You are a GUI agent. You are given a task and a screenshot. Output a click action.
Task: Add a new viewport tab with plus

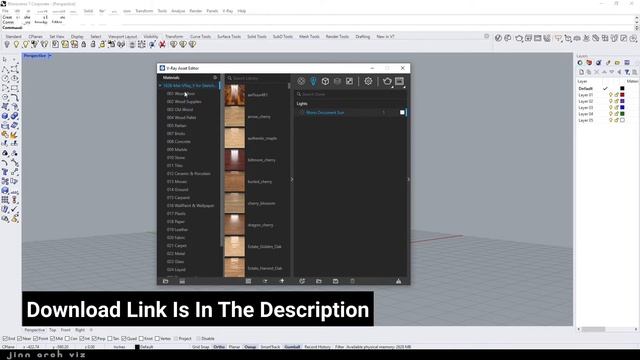pyautogui.click(x=91, y=330)
